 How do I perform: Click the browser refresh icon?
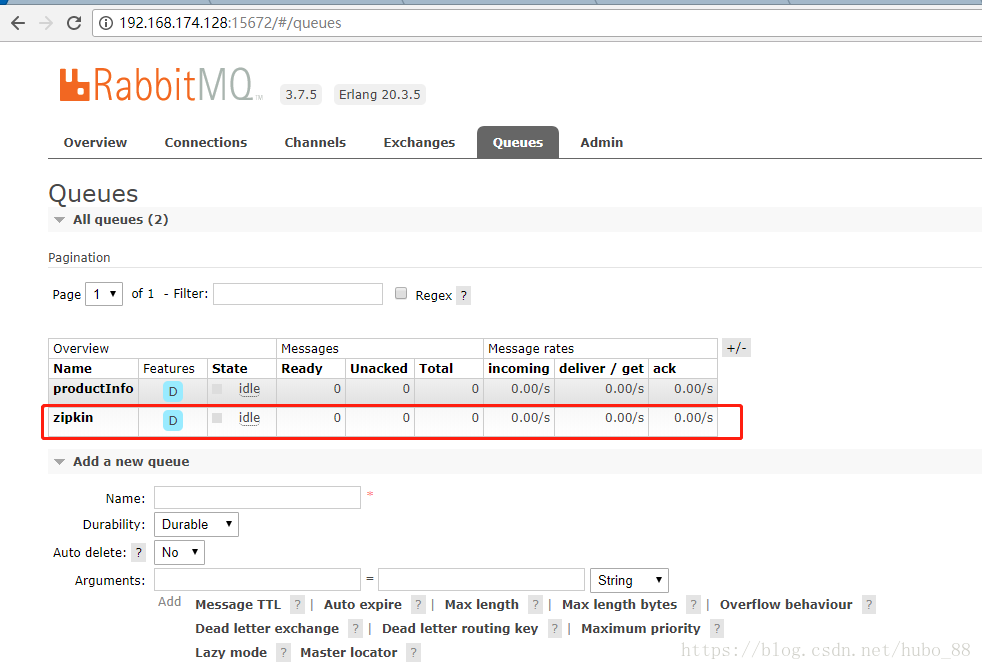[x=73, y=22]
